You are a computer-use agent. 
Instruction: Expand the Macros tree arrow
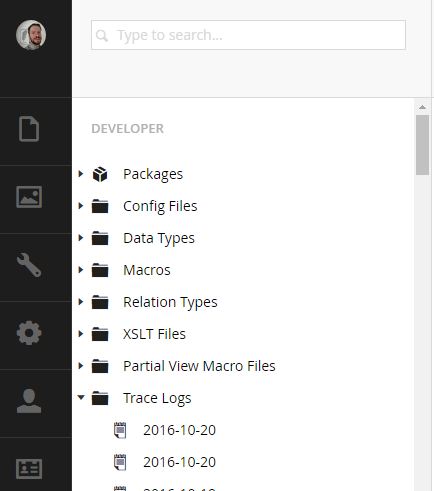81,270
